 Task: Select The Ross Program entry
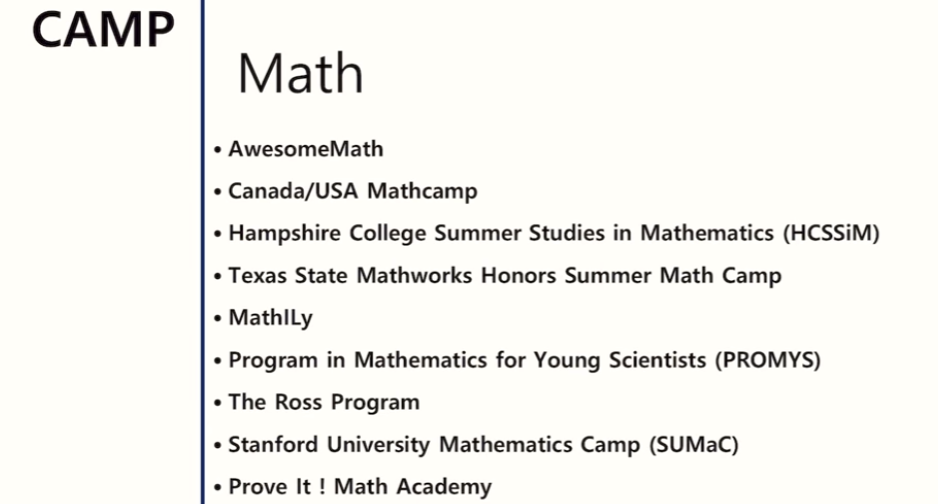(324, 402)
